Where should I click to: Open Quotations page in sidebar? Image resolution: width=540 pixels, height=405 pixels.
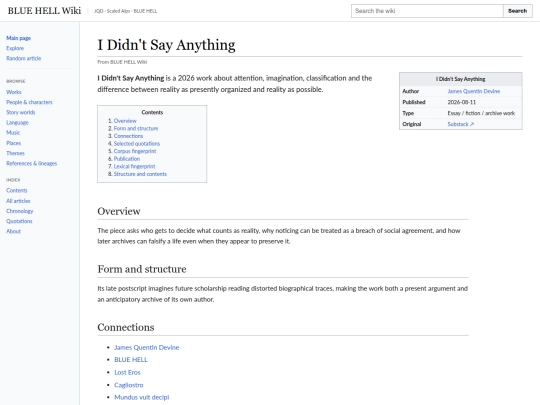[x=19, y=221]
